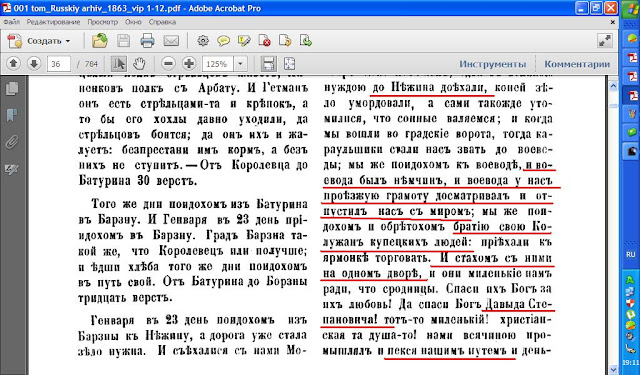Enable fit width scrolling mode icon
This screenshot has height=375, width=640.
coord(268,64)
